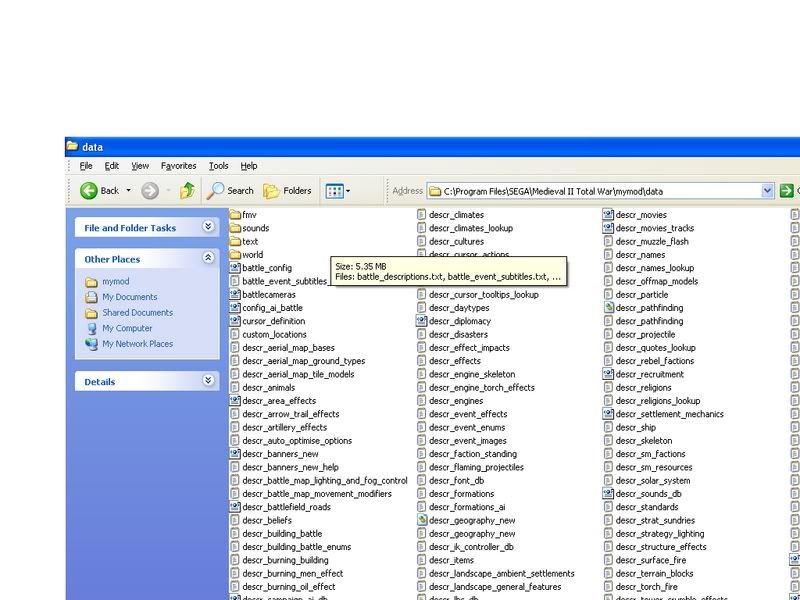Select descr_cultures file name
The width and height of the screenshot is (800, 600).
click(x=457, y=241)
